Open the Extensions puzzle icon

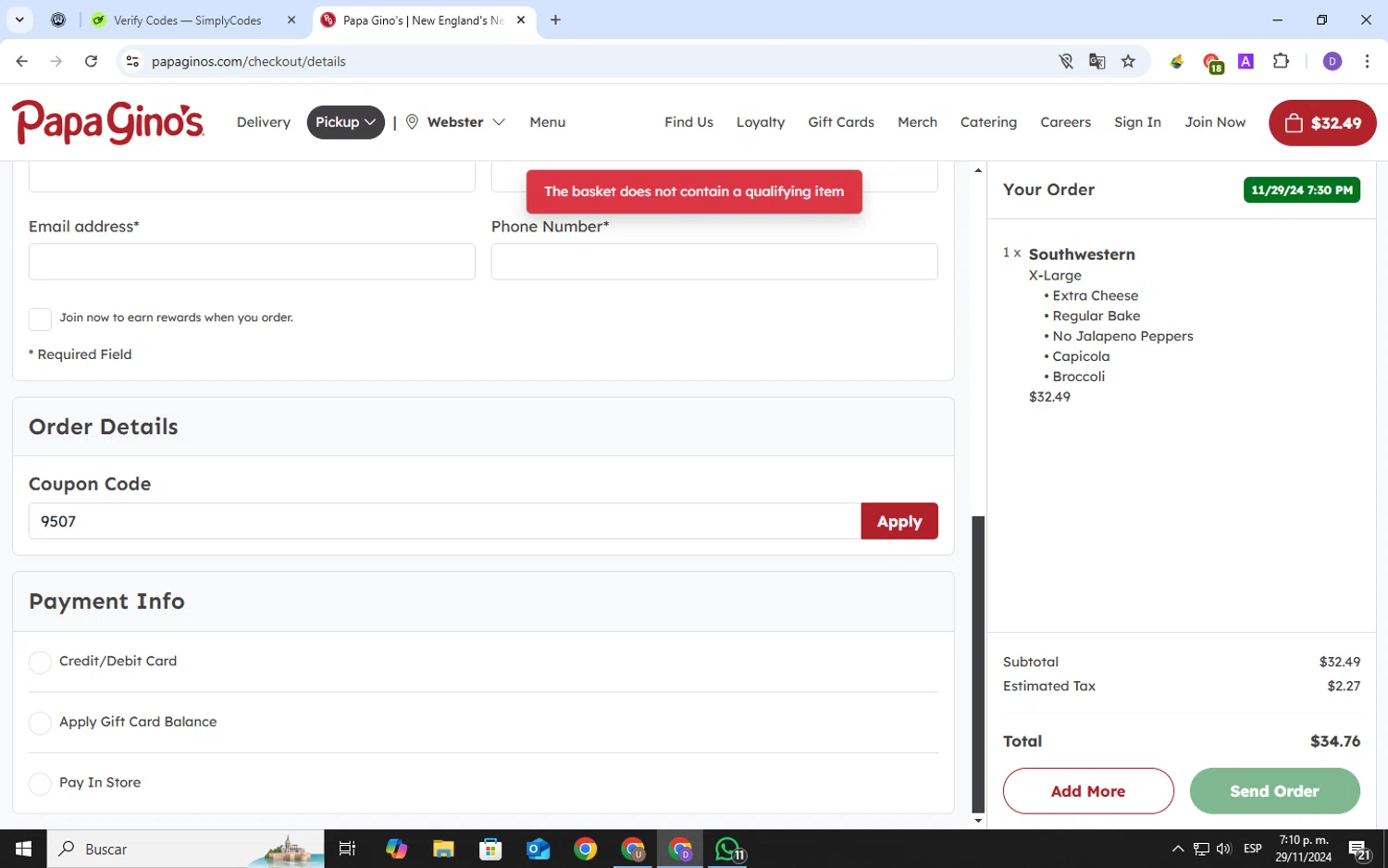pyautogui.click(x=1281, y=61)
